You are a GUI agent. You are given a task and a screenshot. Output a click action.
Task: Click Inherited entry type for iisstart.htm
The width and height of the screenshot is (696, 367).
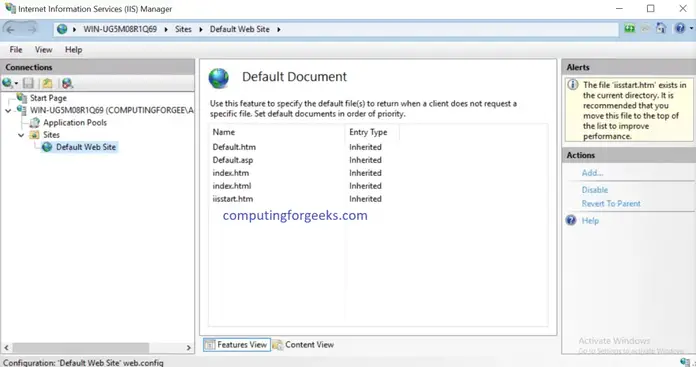365,199
